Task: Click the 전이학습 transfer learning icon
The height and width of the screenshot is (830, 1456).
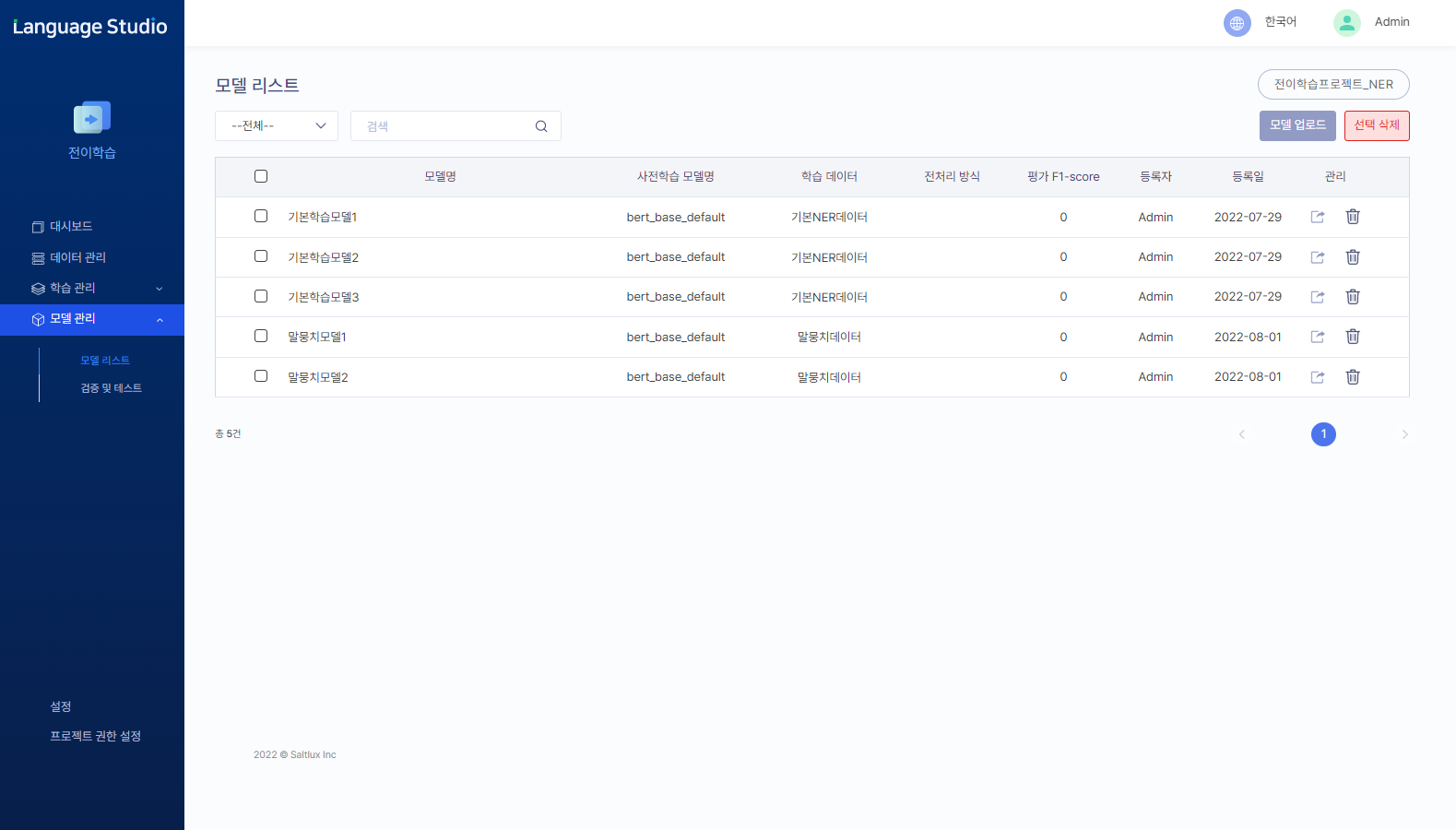Action: [92, 118]
